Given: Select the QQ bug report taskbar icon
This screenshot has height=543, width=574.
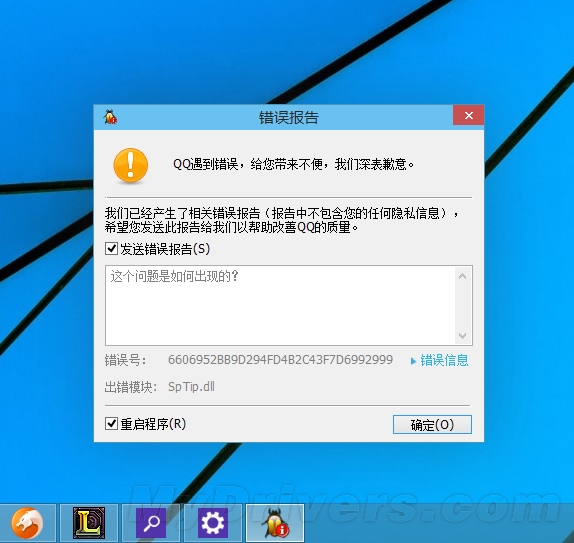Looking at the screenshot, I should click(x=275, y=523).
